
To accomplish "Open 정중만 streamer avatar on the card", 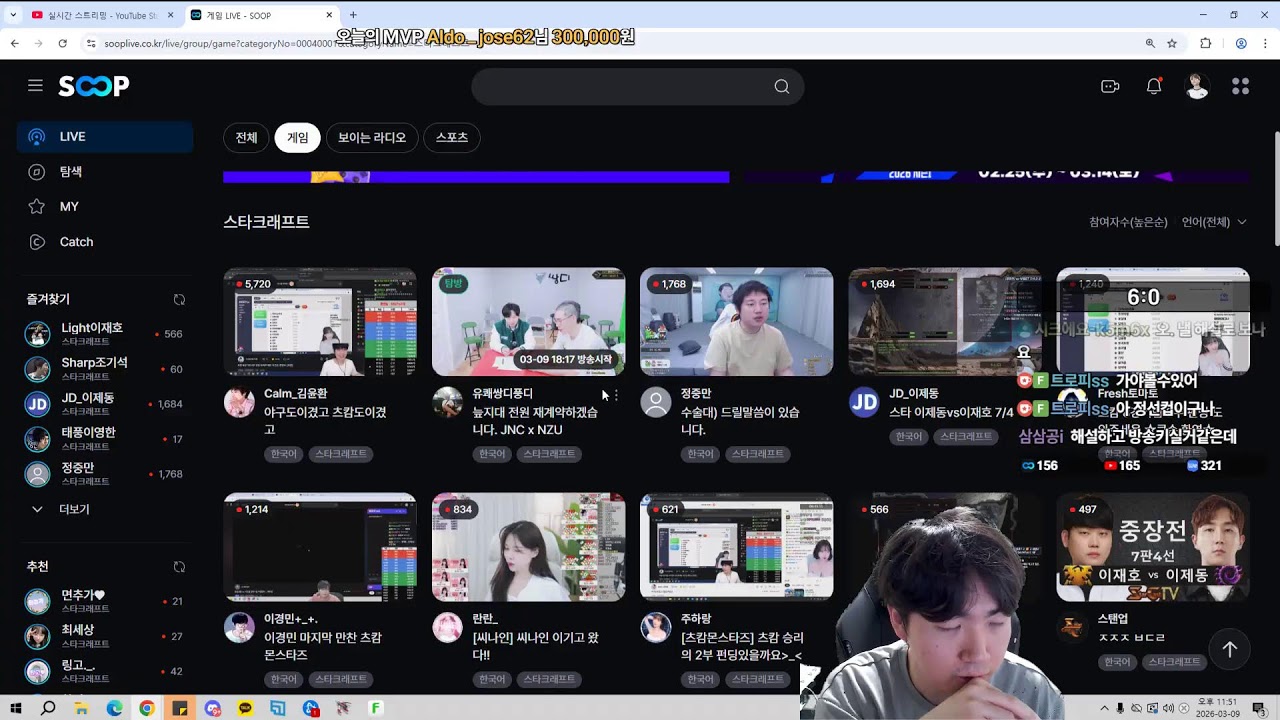I will (655, 402).
